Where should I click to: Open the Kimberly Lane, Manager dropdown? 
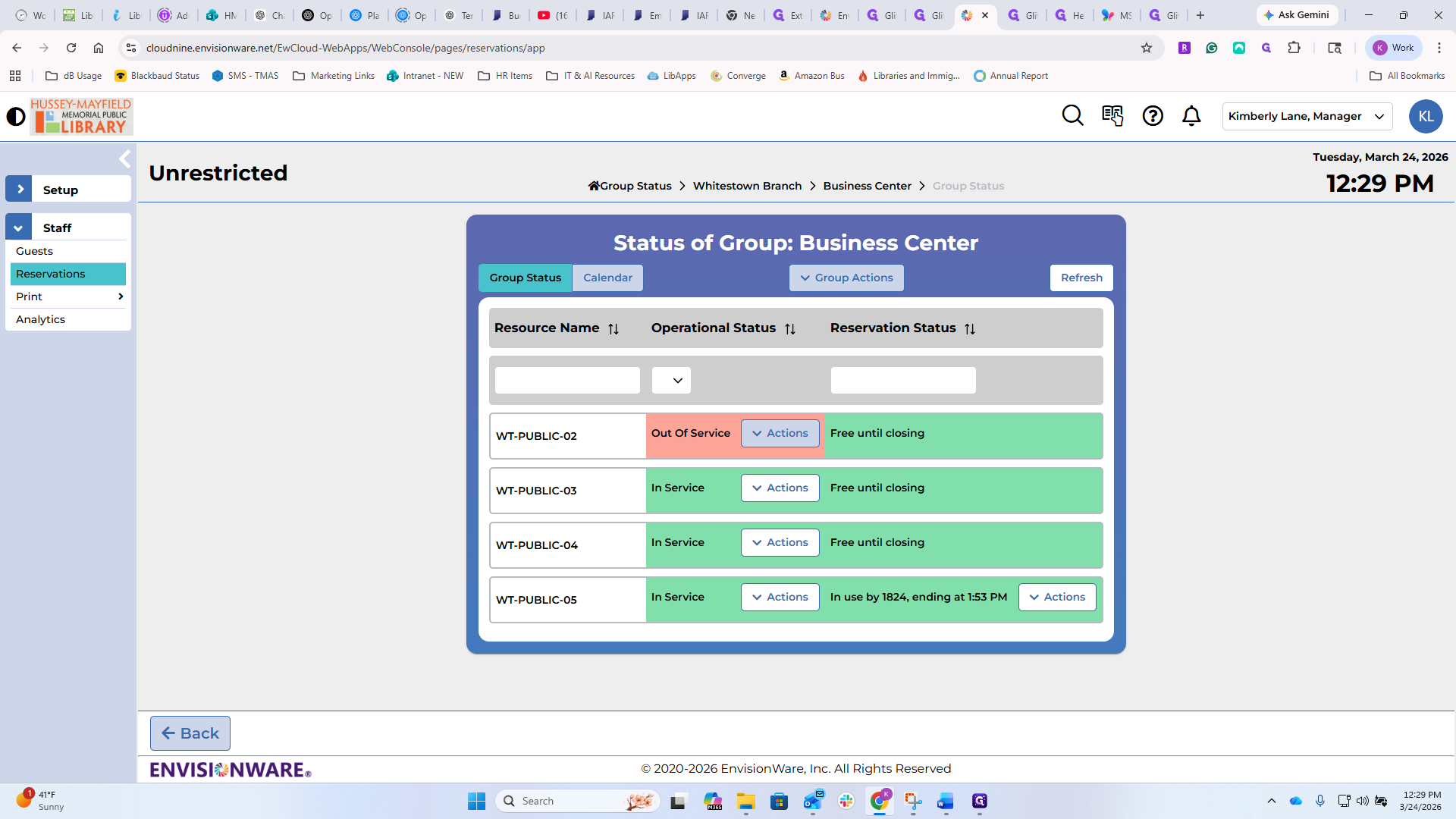click(1307, 116)
